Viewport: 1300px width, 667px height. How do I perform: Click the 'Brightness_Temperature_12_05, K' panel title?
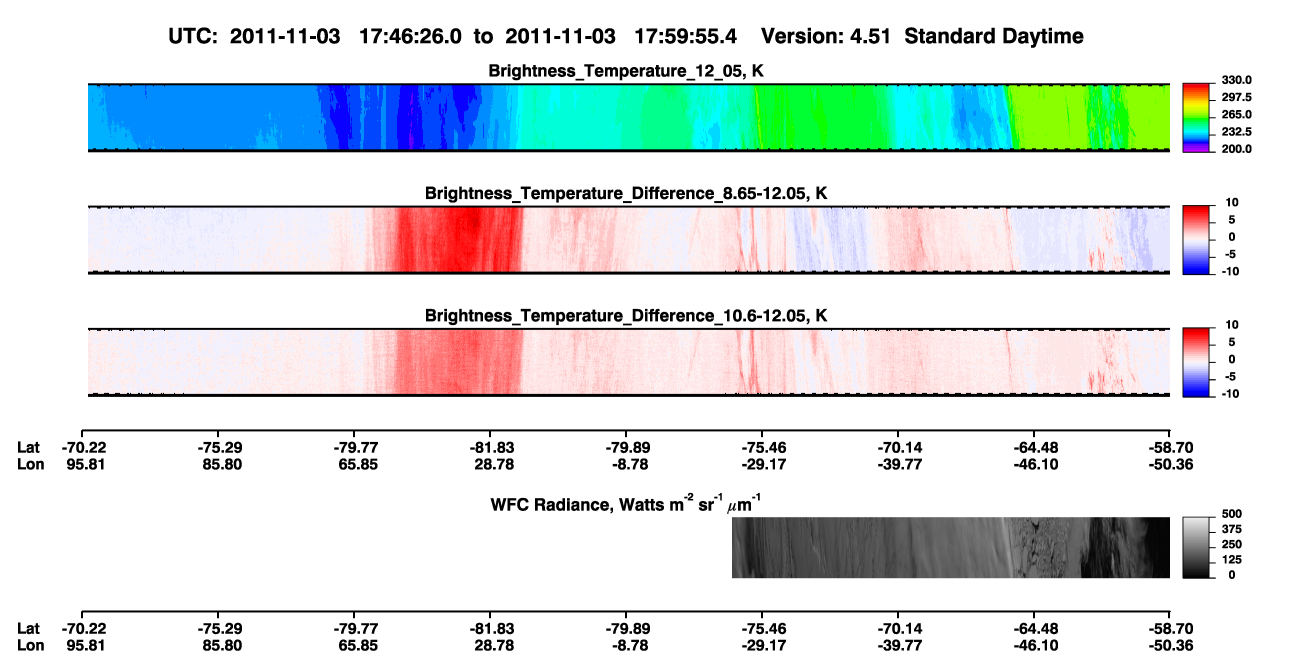coord(627,70)
